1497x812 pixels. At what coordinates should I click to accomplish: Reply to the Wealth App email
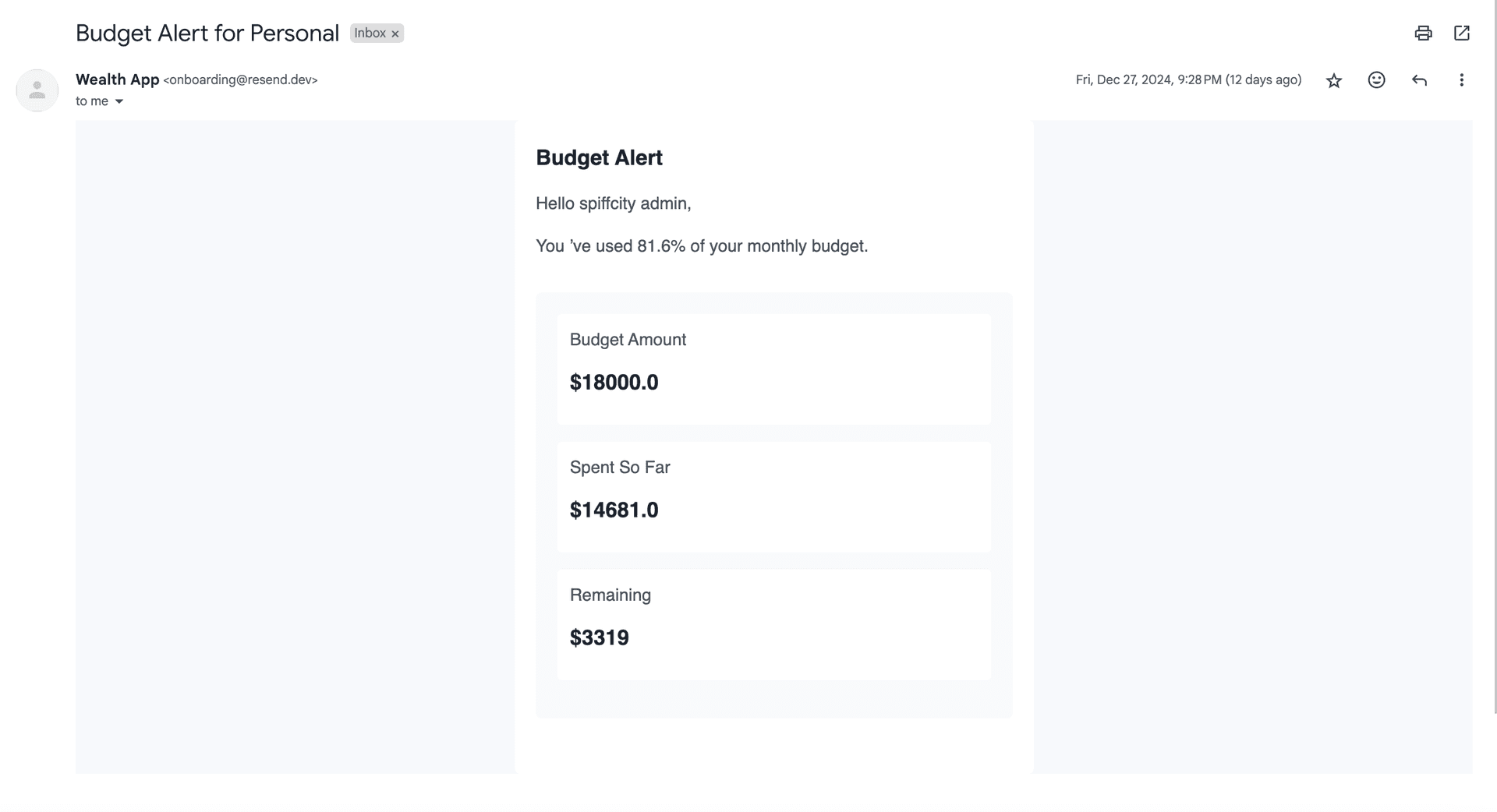1419,80
